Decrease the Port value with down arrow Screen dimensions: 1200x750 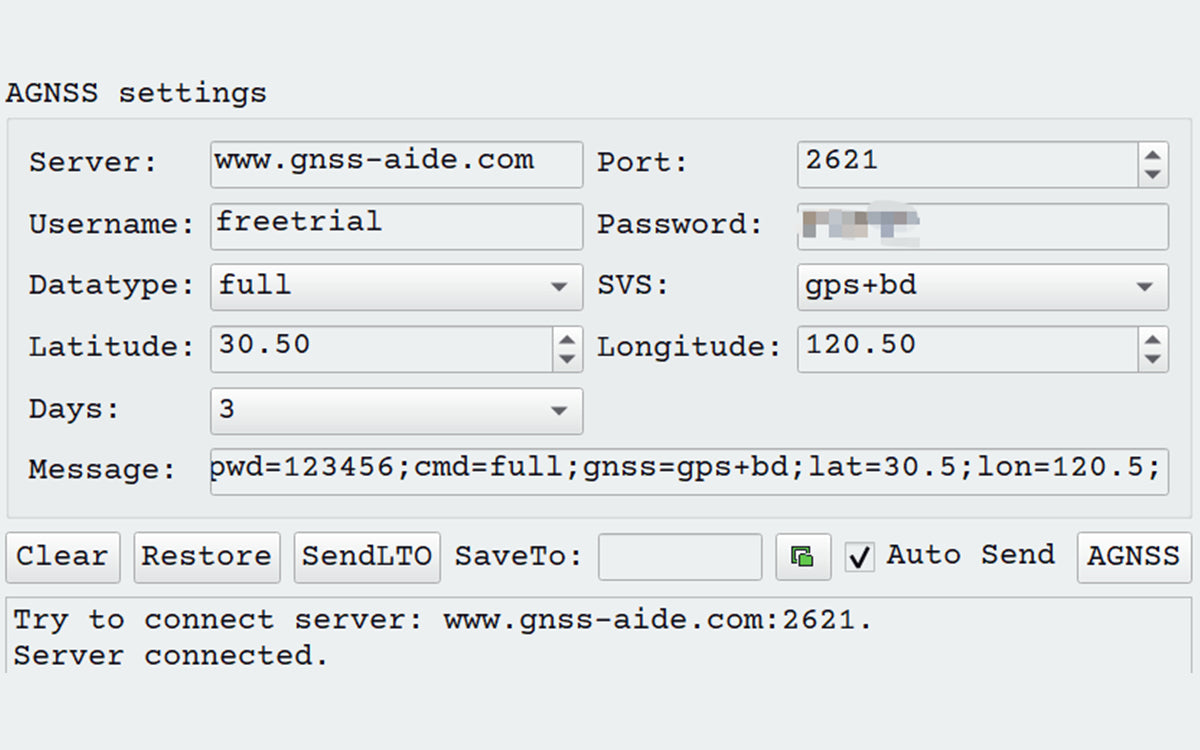click(x=1153, y=174)
